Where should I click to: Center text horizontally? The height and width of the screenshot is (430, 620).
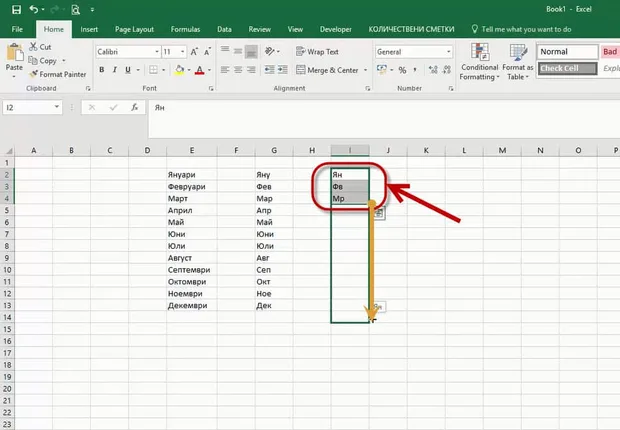coord(238,70)
